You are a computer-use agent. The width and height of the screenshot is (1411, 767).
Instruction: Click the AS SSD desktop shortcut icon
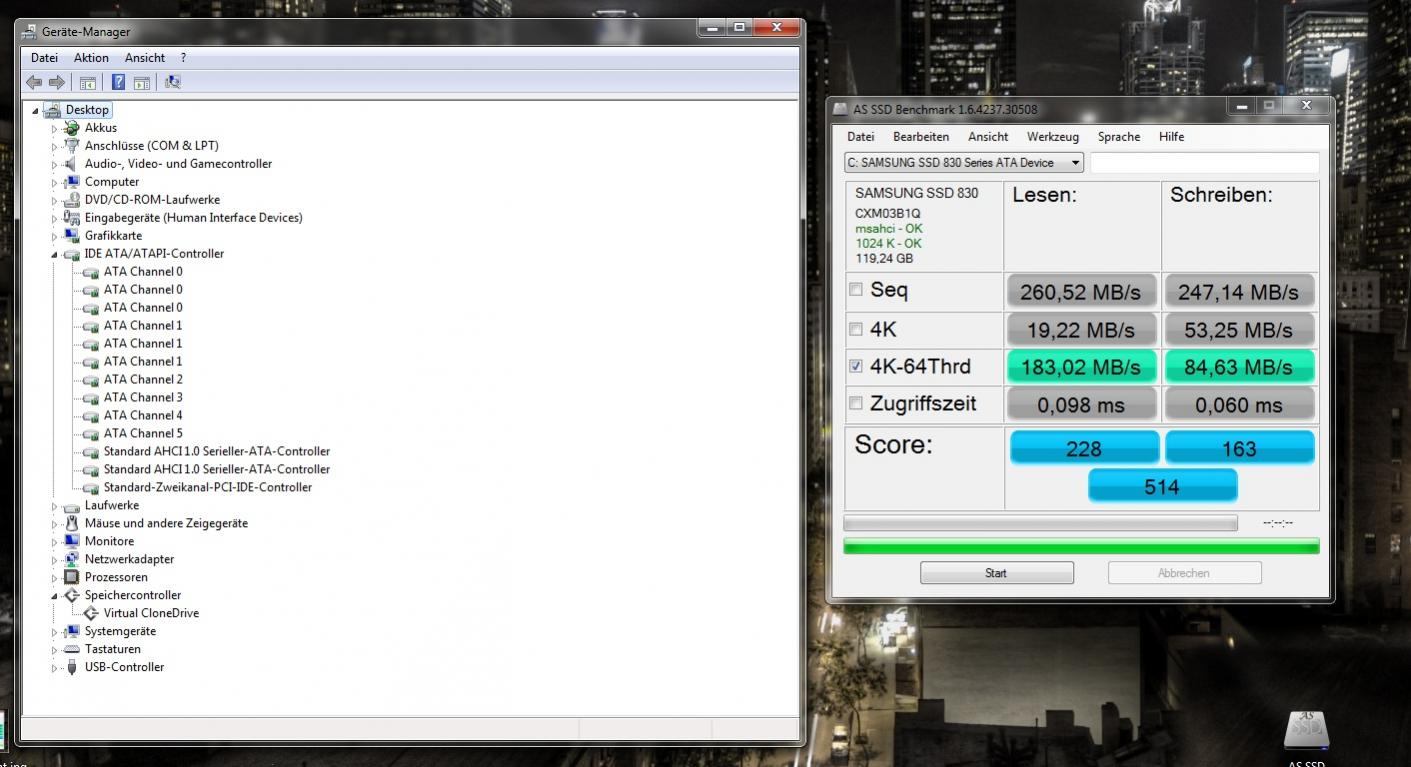coord(1306,732)
